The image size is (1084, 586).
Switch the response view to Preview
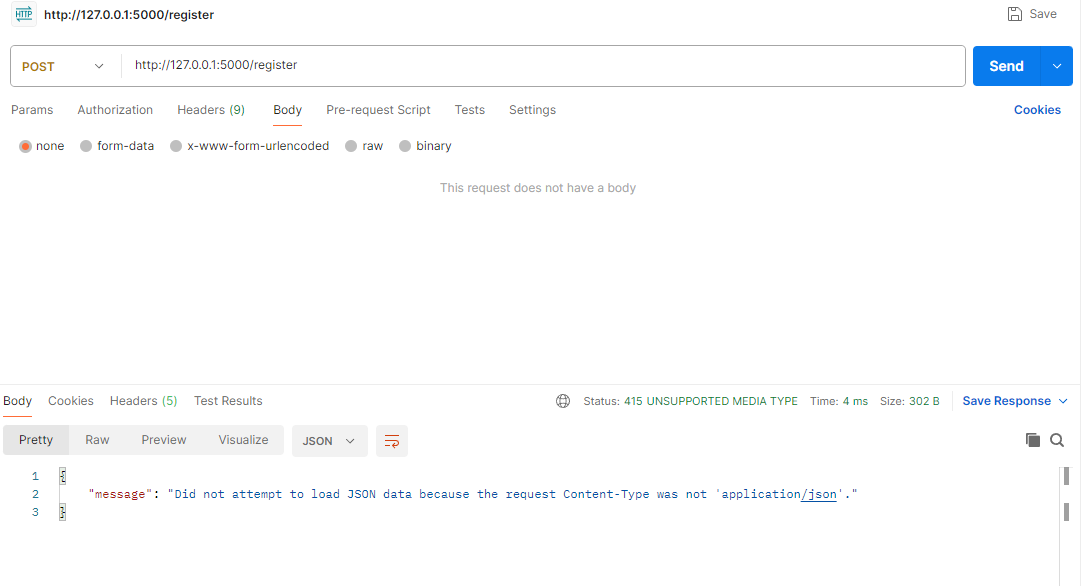click(x=163, y=440)
